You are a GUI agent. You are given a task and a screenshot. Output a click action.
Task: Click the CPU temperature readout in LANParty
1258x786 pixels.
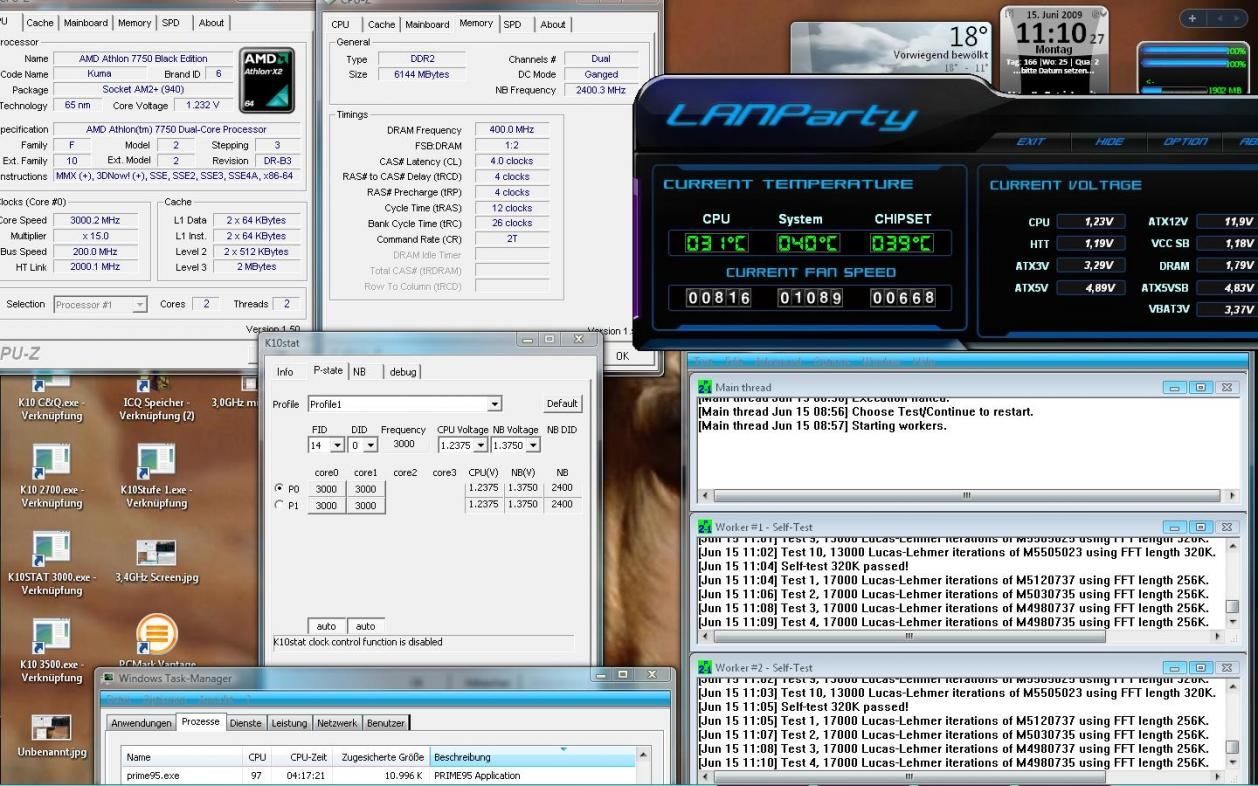[x=716, y=243]
